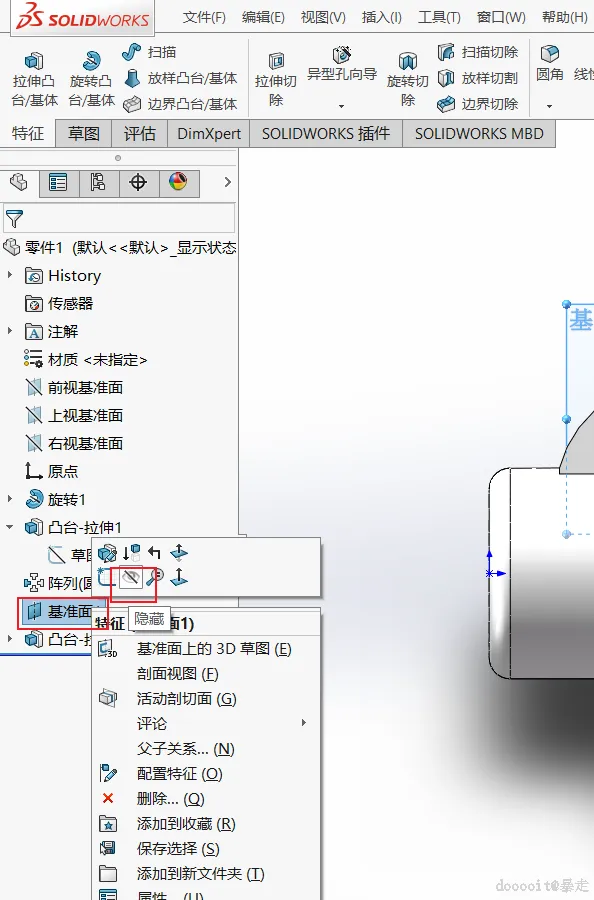Screen dimensions: 594x900
Task: Choose 剖面视图 (F) from context menu
Action: pyautogui.click(x=206, y=673)
